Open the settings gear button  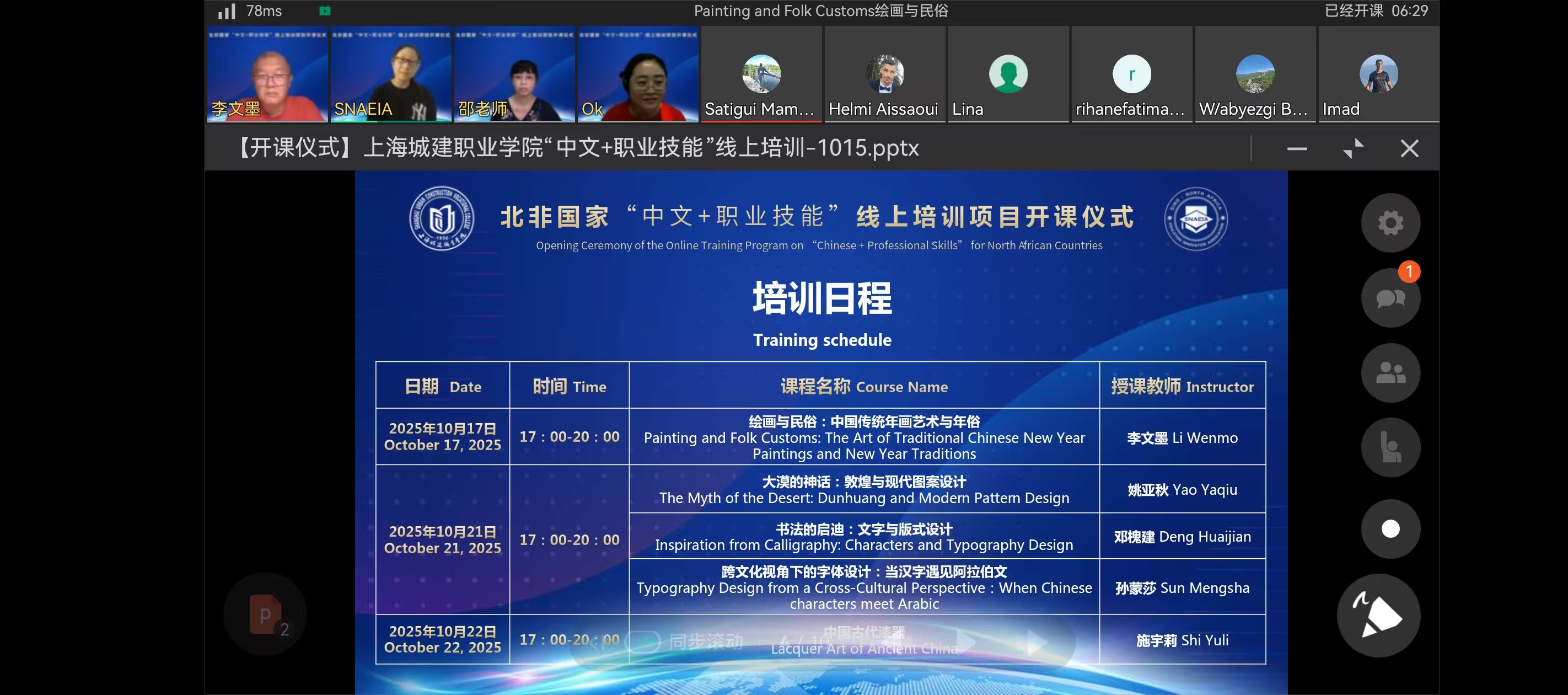click(1390, 223)
